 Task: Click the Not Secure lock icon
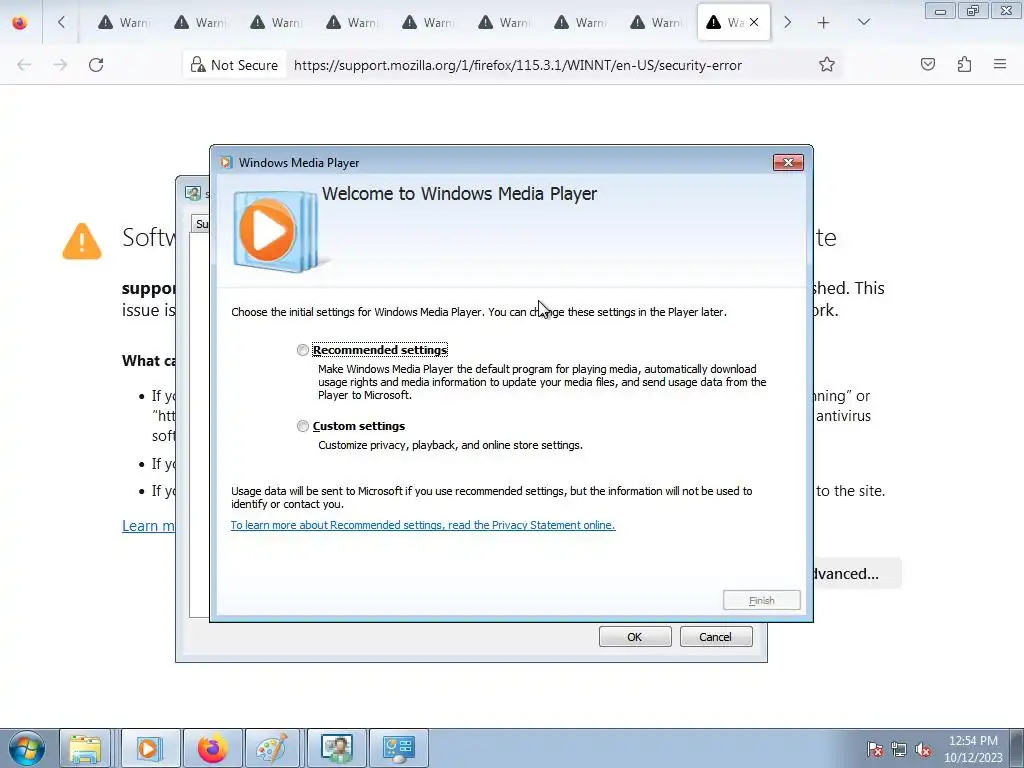[197, 65]
